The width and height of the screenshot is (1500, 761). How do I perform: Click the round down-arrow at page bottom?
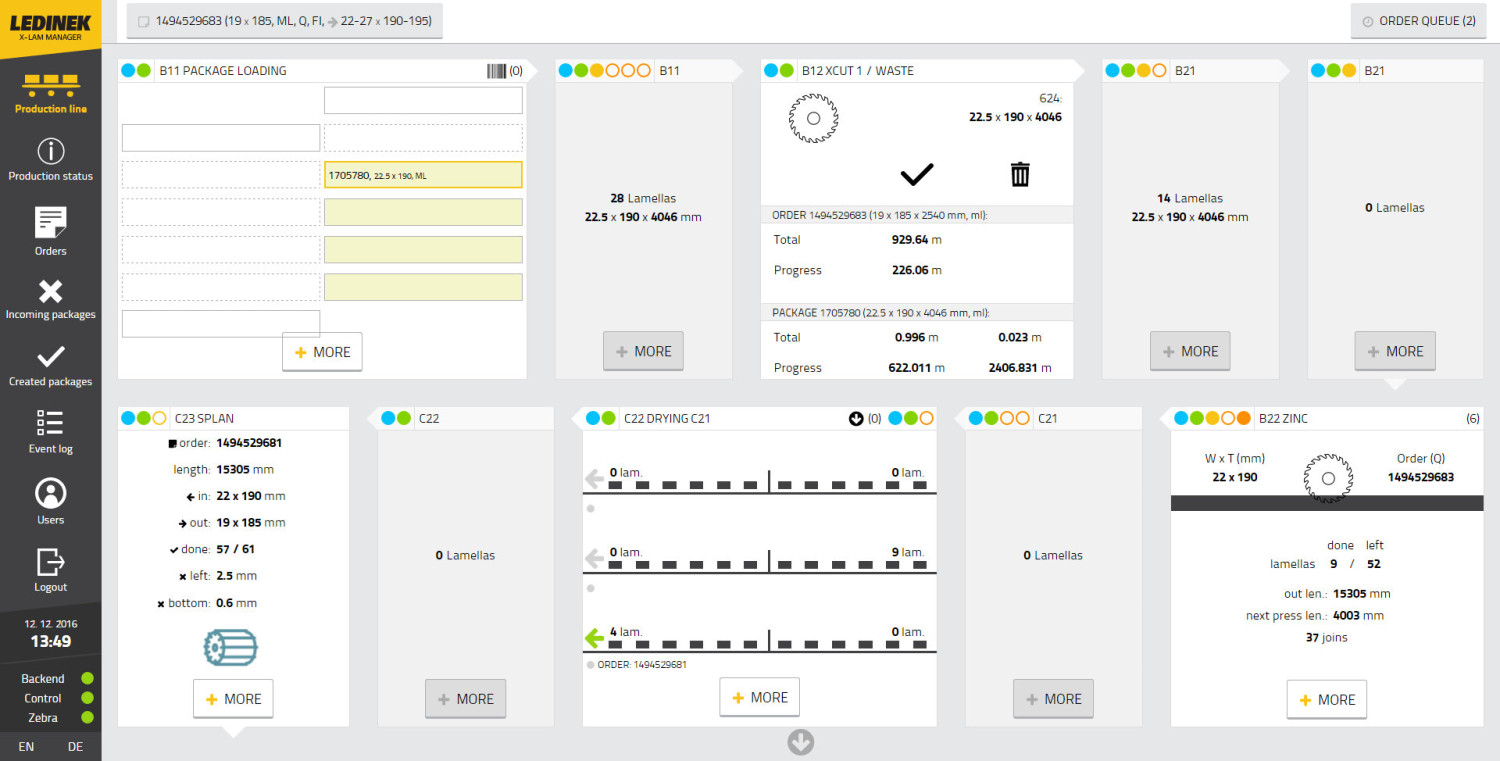801,742
